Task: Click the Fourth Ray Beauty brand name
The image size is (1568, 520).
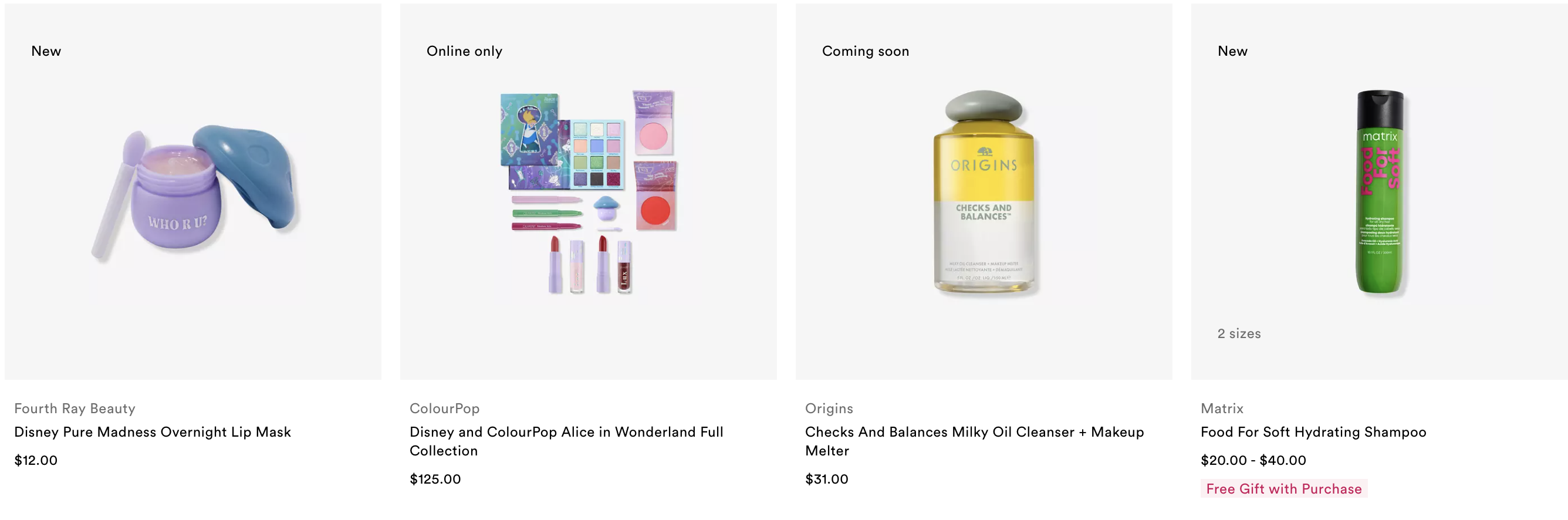Action: (x=75, y=408)
